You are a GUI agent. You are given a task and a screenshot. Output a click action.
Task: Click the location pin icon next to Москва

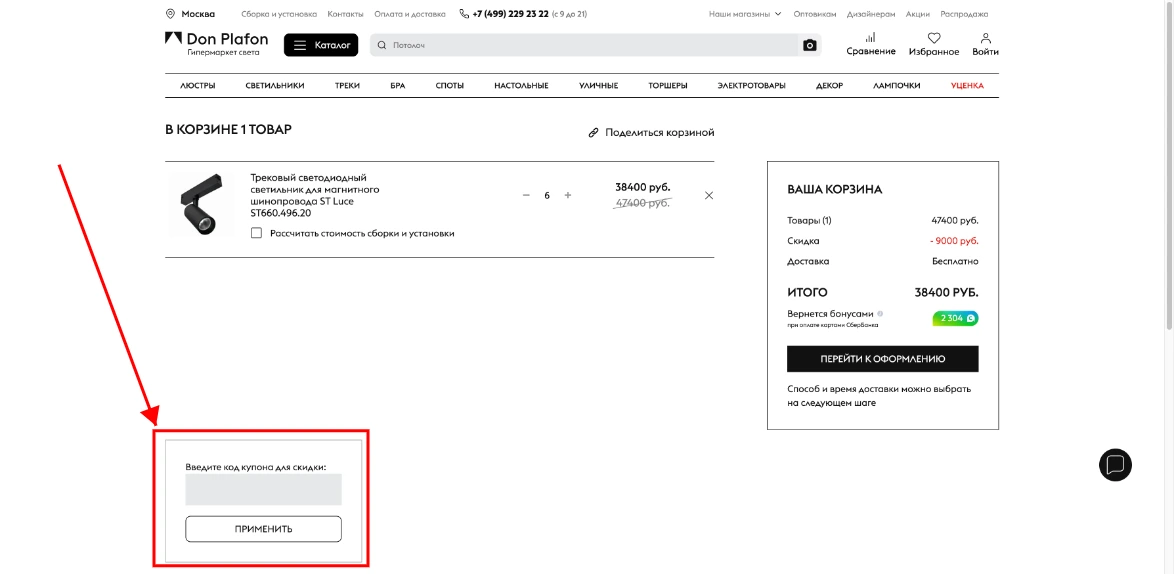[170, 13]
